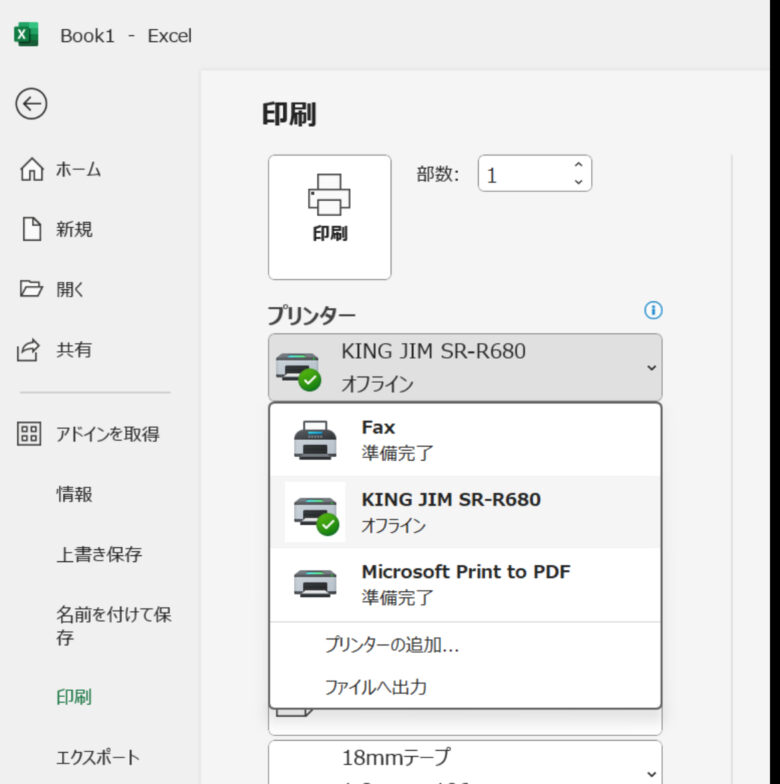The image size is (780, 784).
Task: Click the Excel logo icon
Action: 26,34
